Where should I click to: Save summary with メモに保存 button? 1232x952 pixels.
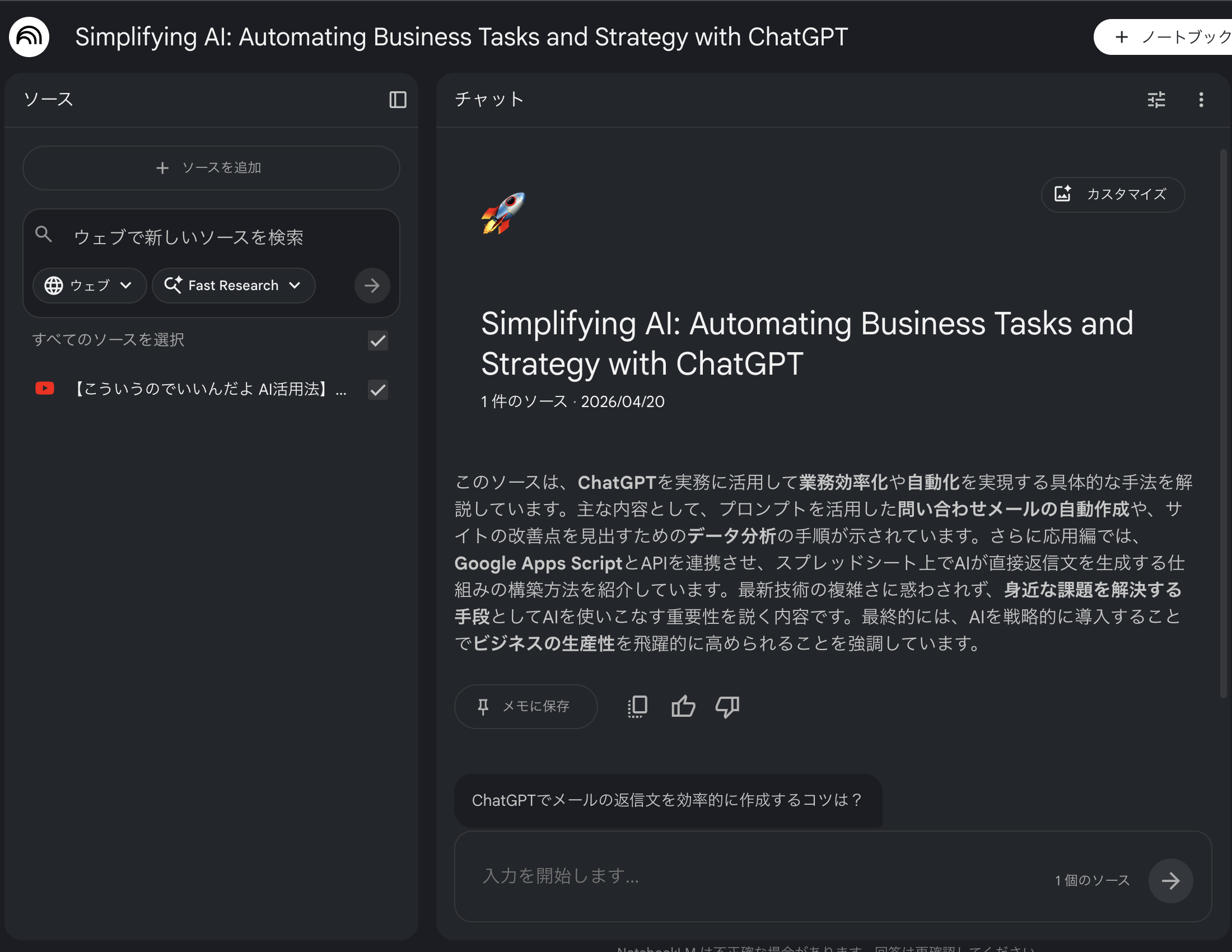[525, 706]
